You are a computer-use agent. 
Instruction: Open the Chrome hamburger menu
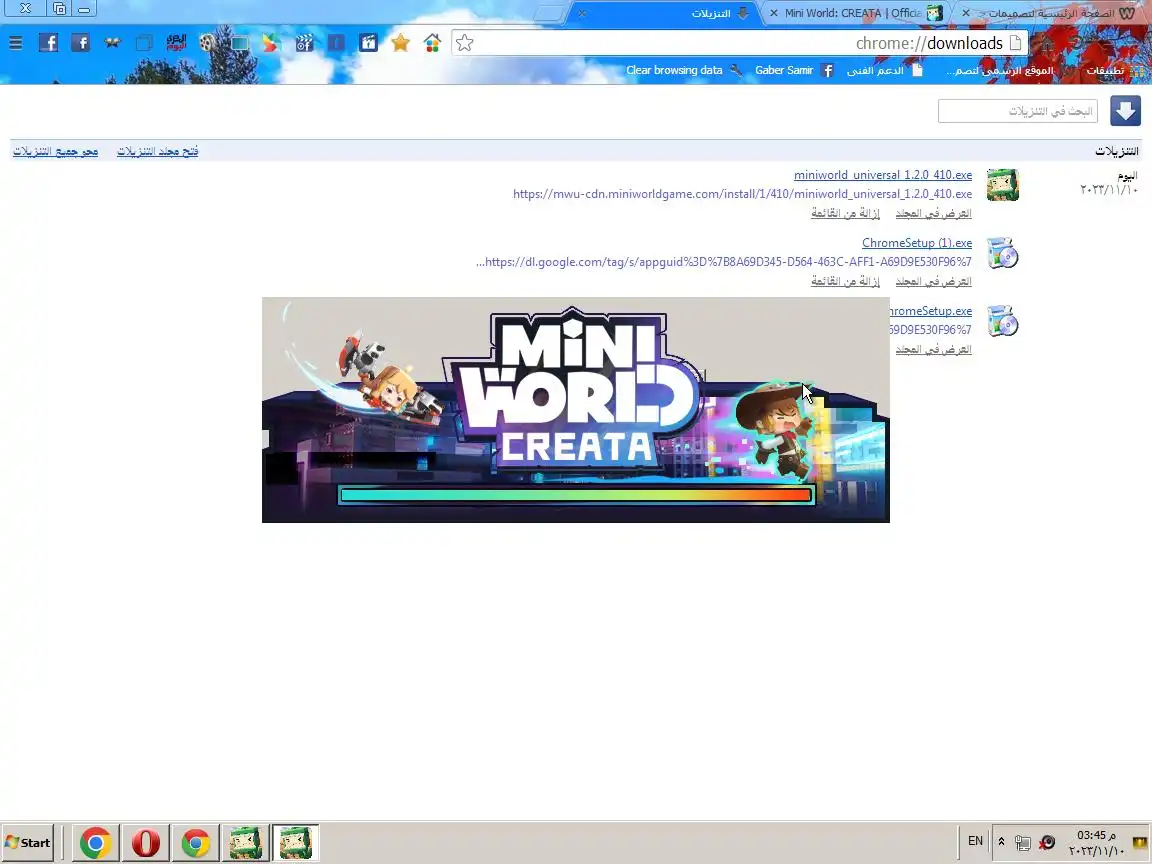point(15,43)
